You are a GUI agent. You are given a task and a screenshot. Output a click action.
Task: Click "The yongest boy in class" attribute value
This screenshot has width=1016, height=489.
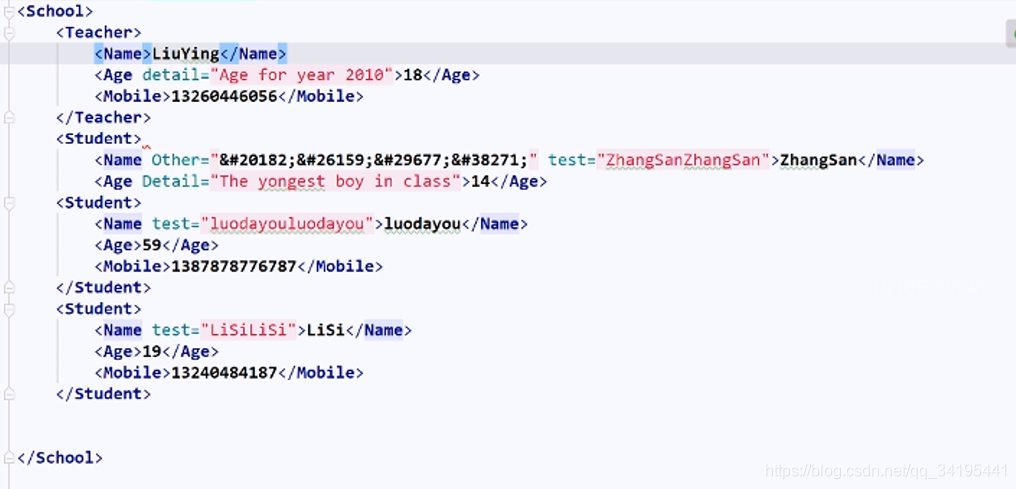click(336, 181)
